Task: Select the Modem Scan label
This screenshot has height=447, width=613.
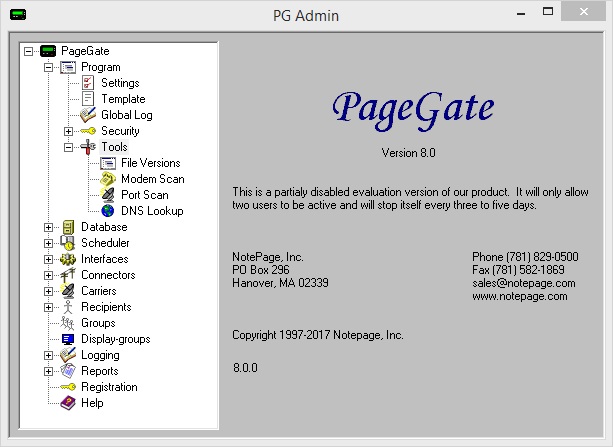Action: (x=152, y=179)
